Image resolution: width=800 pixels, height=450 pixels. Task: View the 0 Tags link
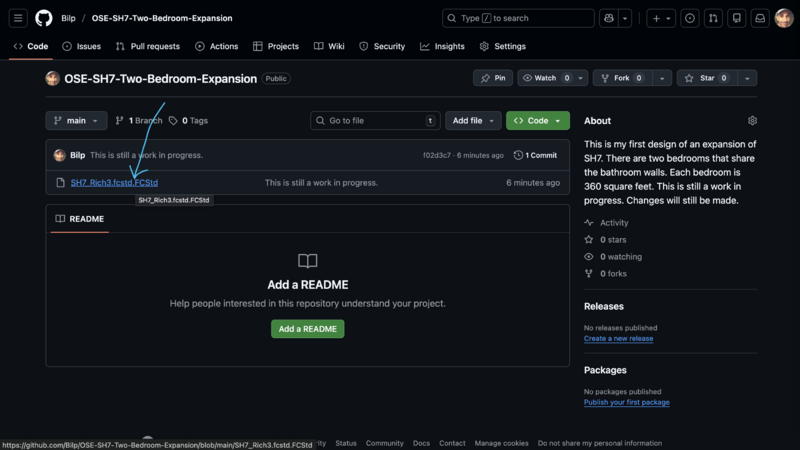(188, 120)
